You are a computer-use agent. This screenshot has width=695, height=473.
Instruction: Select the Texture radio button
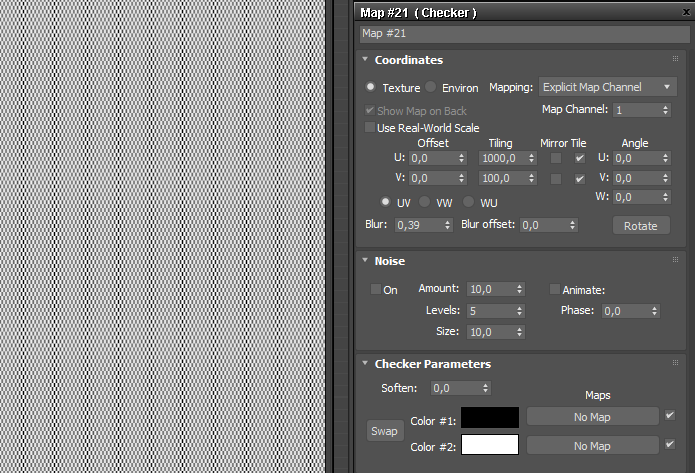[x=371, y=88]
